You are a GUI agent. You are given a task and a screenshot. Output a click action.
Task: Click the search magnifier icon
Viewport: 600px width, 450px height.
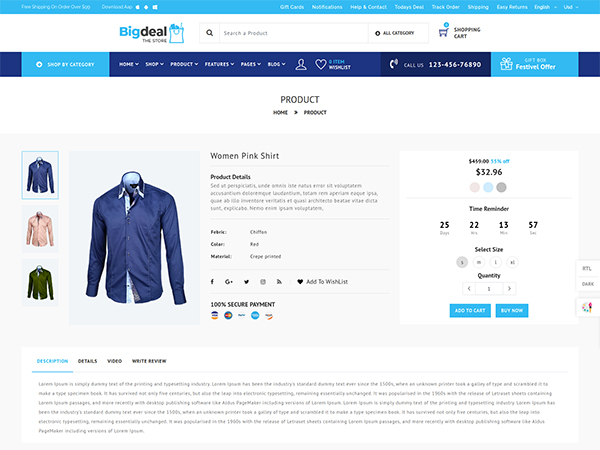tap(209, 33)
